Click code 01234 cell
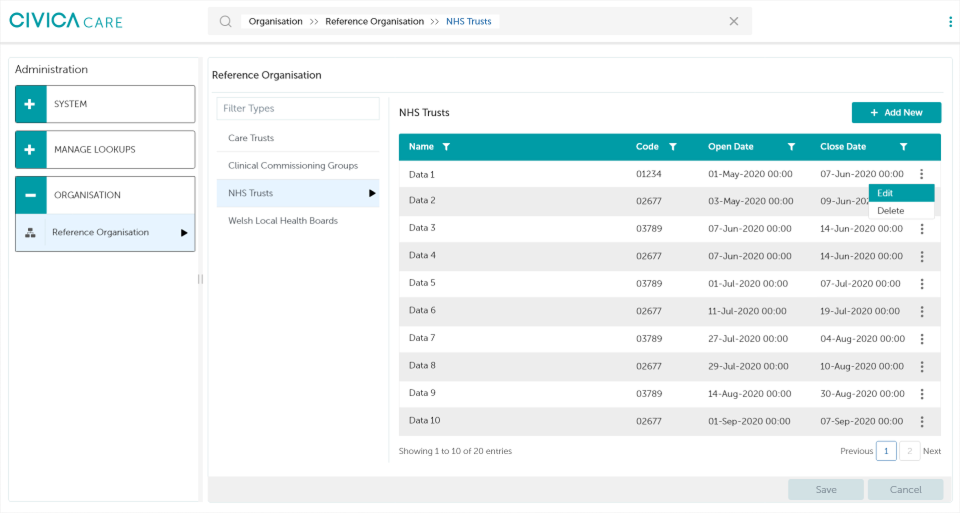The height and width of the screenshot is (513, 960). (x=649, y=174)
